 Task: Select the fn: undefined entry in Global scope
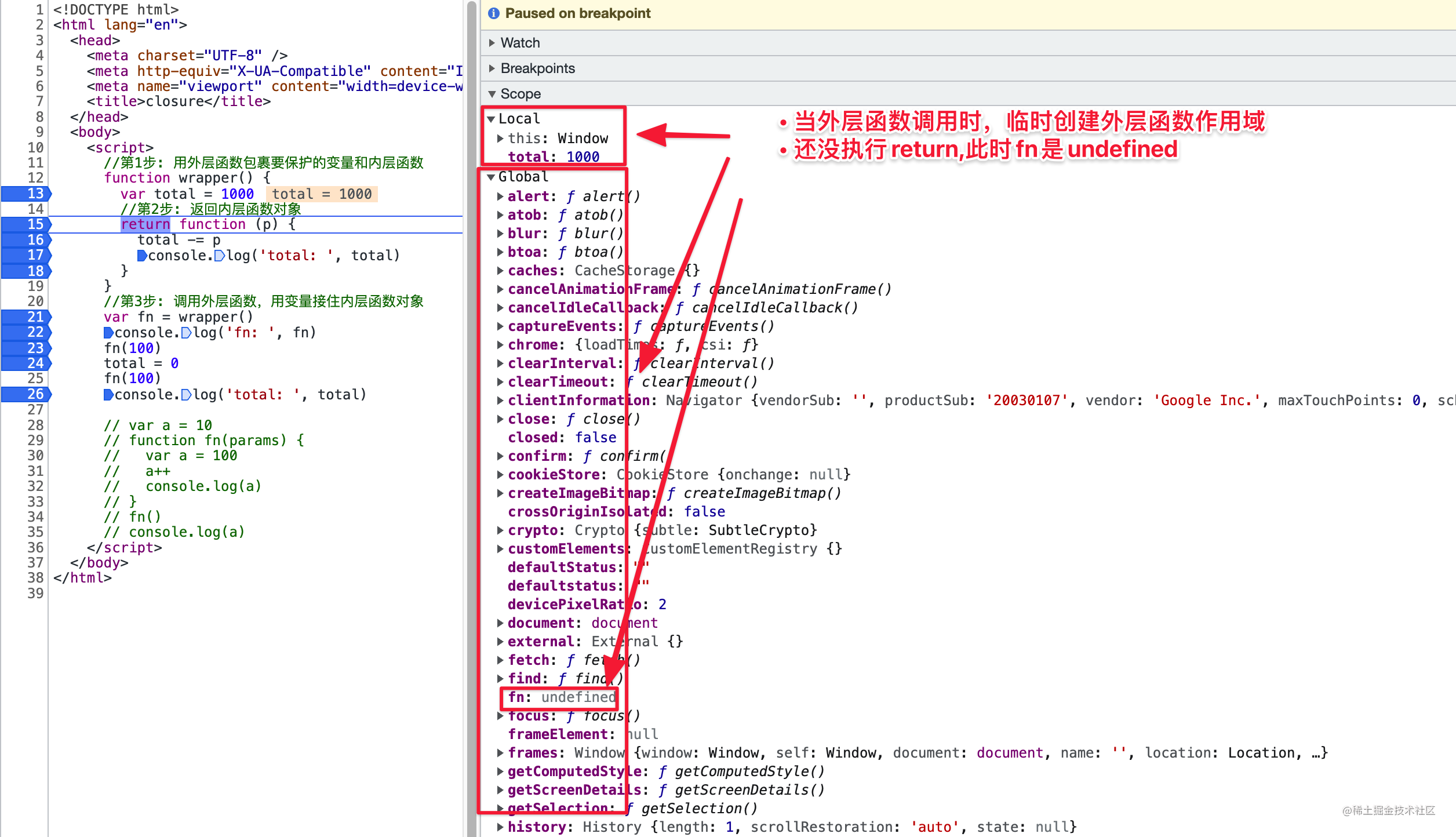click(x=559, y=697)
